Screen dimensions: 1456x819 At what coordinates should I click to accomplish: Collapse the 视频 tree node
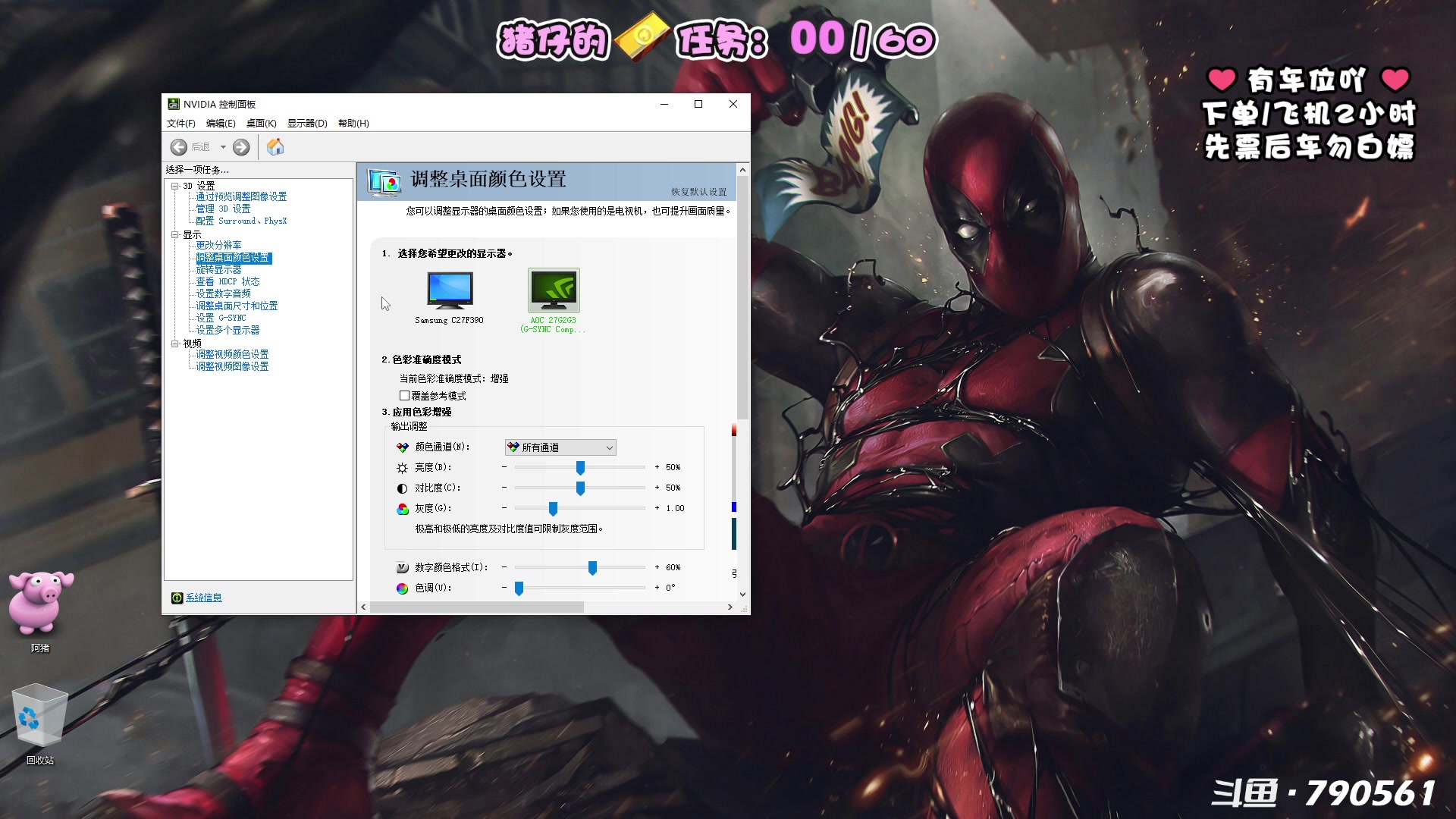tap(175, 344)
